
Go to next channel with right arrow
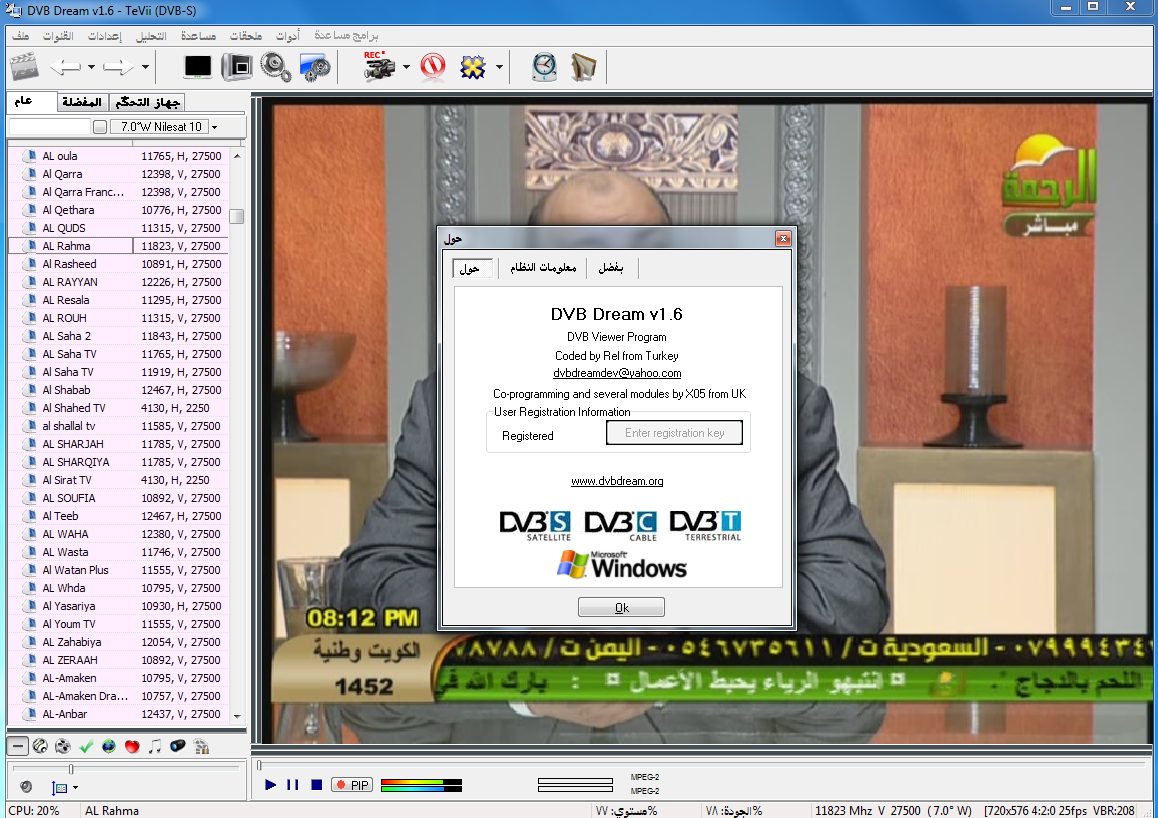pyautogui.click(x=118, y=67)
